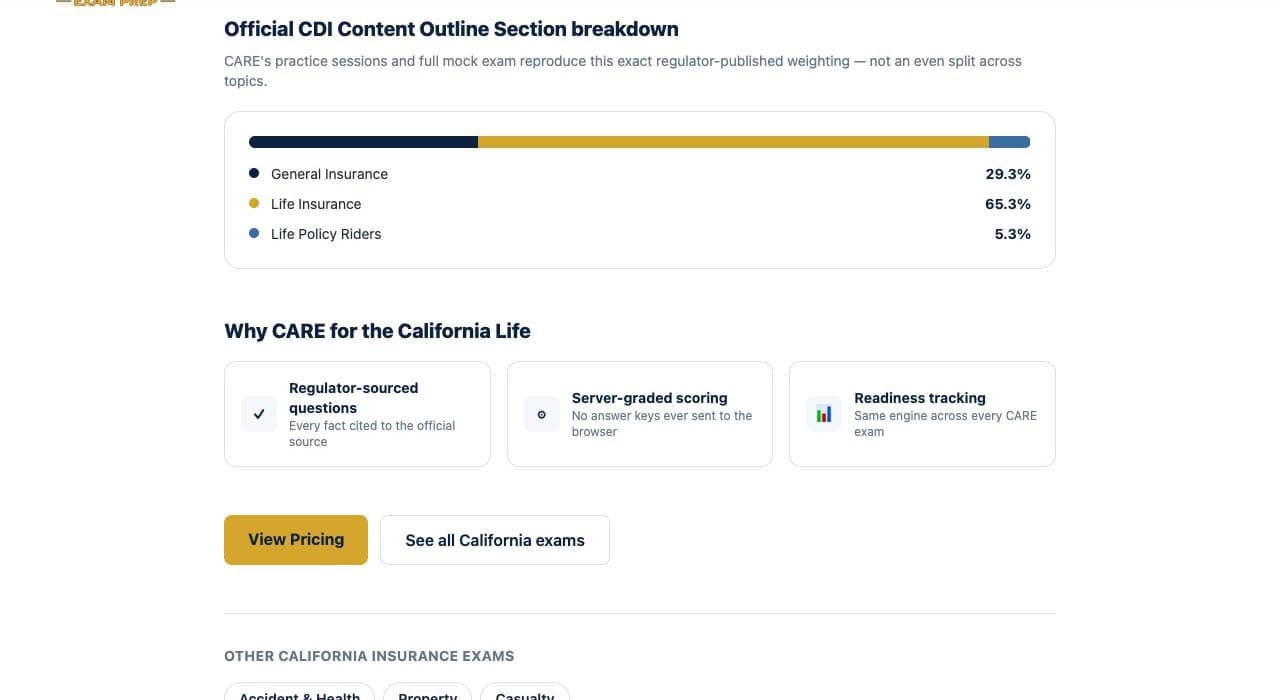Click the text 'Every fact cited to the official source'
Viewport: 1280px width, 700px height.
372,434
